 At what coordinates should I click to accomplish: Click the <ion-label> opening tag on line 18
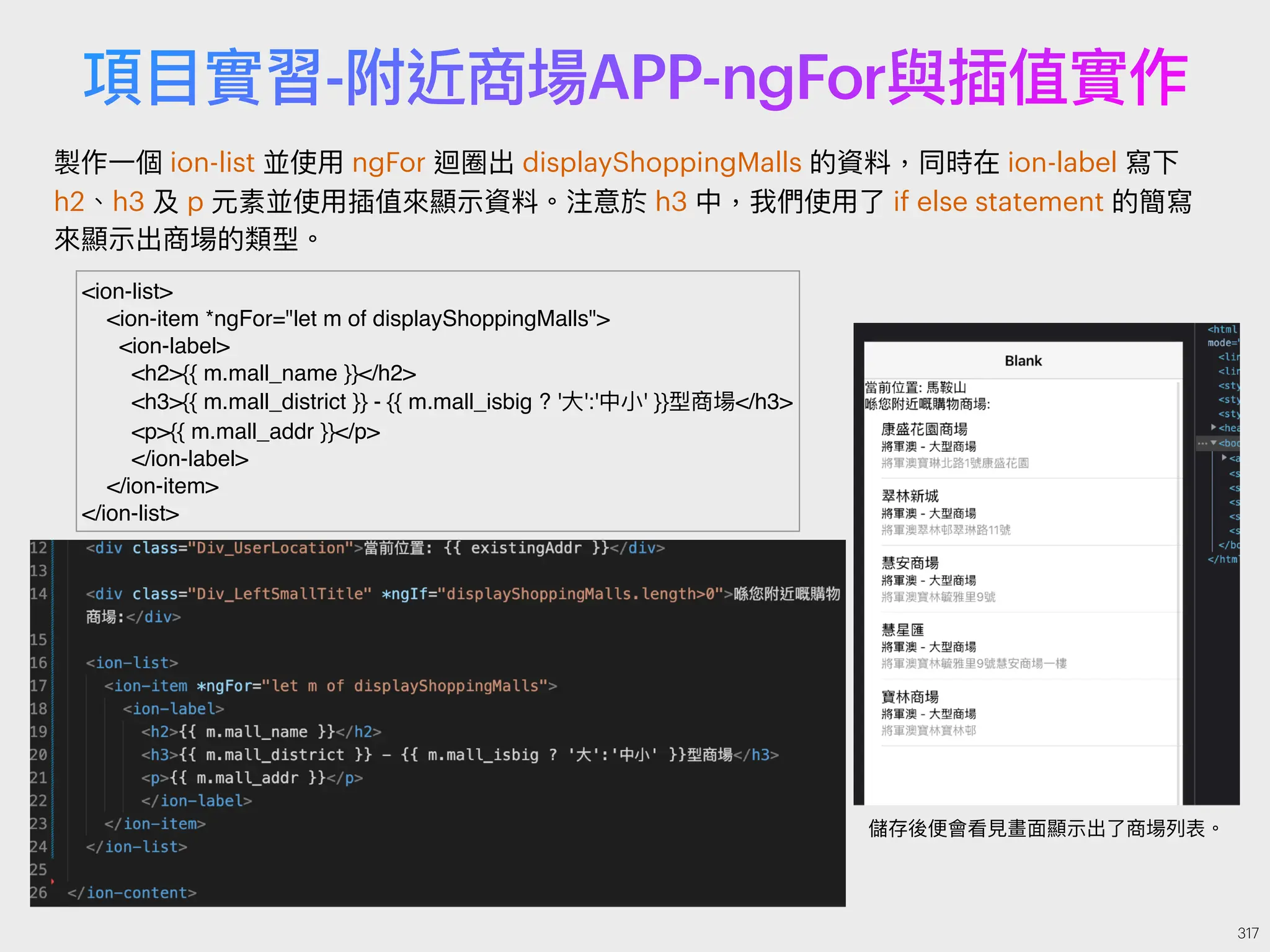(x=174, y=708)
